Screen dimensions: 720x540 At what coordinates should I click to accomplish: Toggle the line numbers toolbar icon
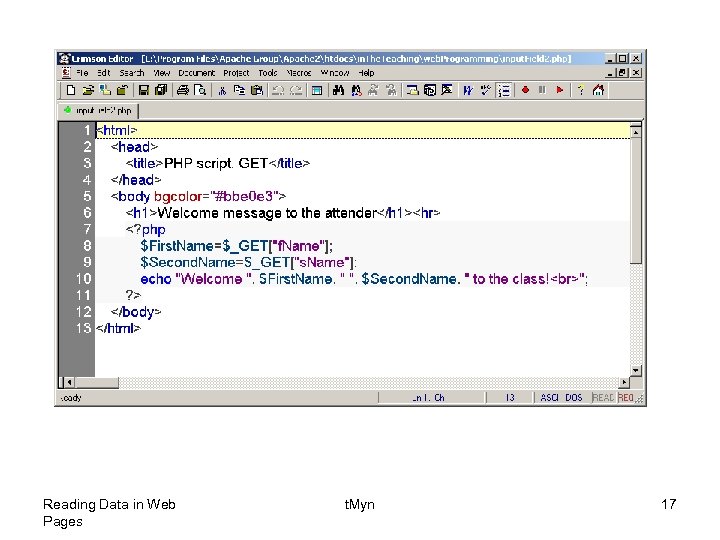point(504,90)
